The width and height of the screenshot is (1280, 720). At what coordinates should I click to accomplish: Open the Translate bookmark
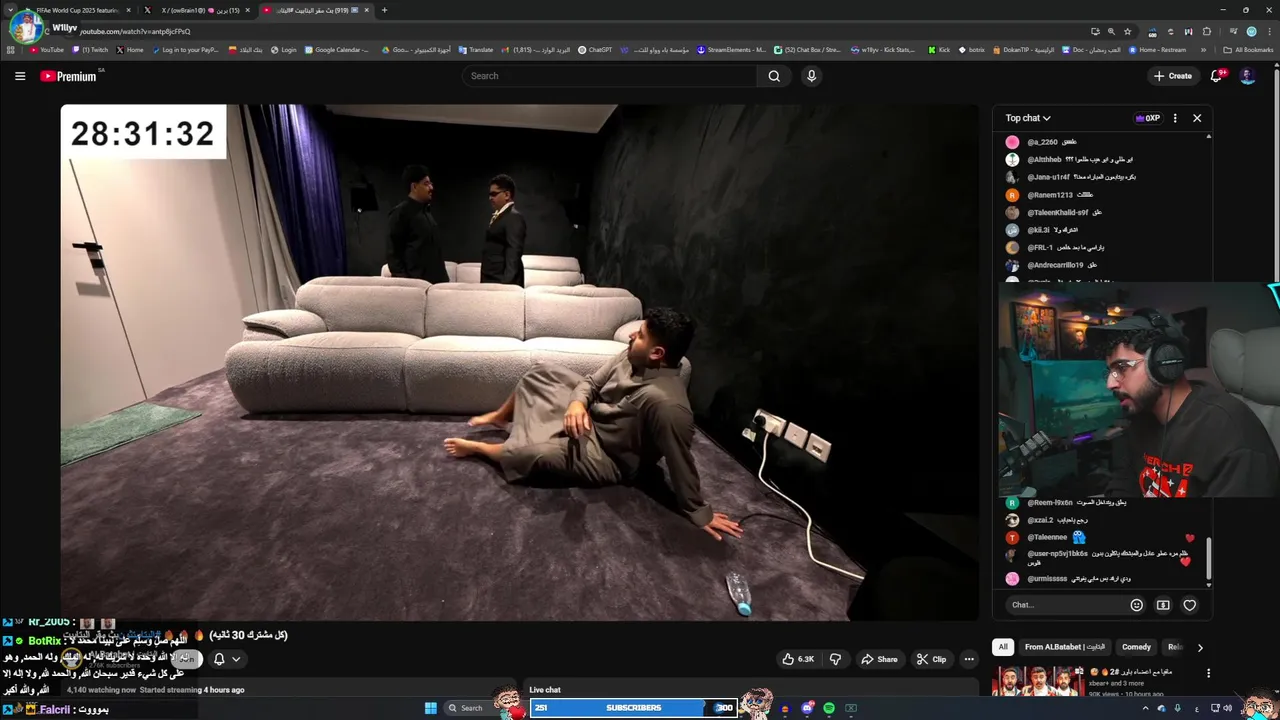(476, 49)
